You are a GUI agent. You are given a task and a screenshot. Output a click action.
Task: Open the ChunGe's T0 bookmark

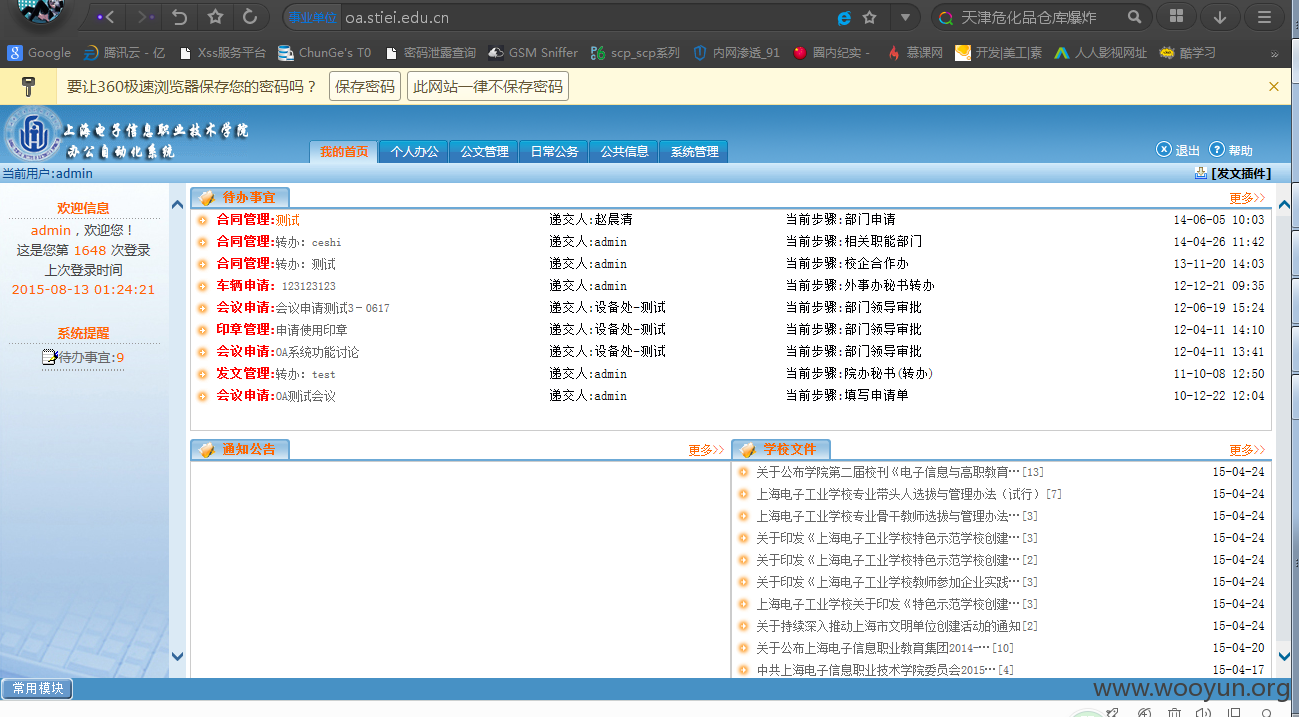[x=325, y=53]
